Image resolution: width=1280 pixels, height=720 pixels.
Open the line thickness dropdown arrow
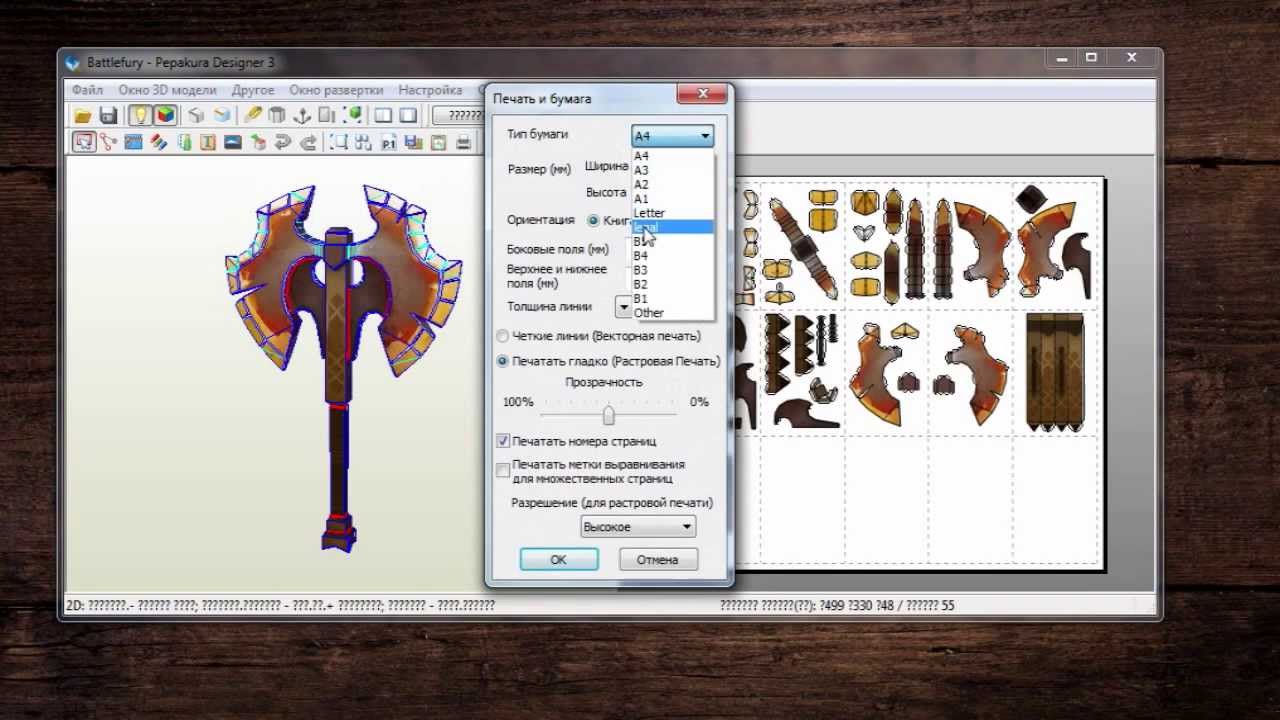(624, 307)
